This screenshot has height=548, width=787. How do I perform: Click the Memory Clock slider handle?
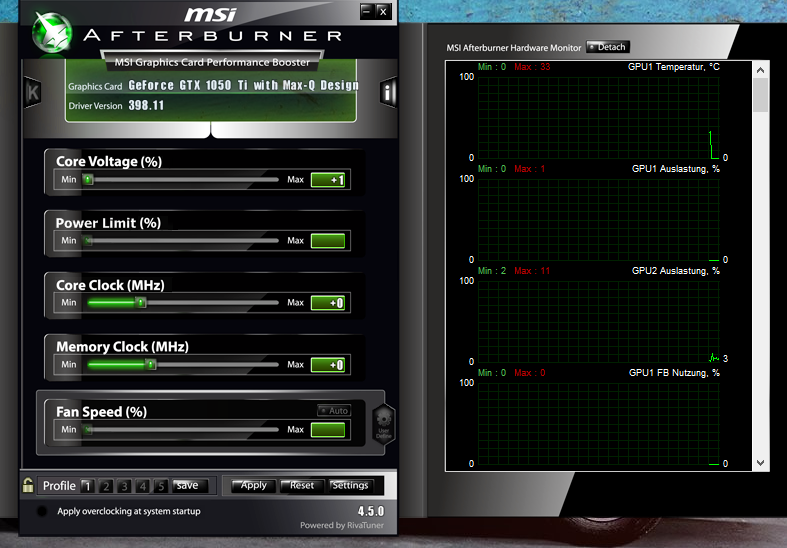click(x=151, y=364)
